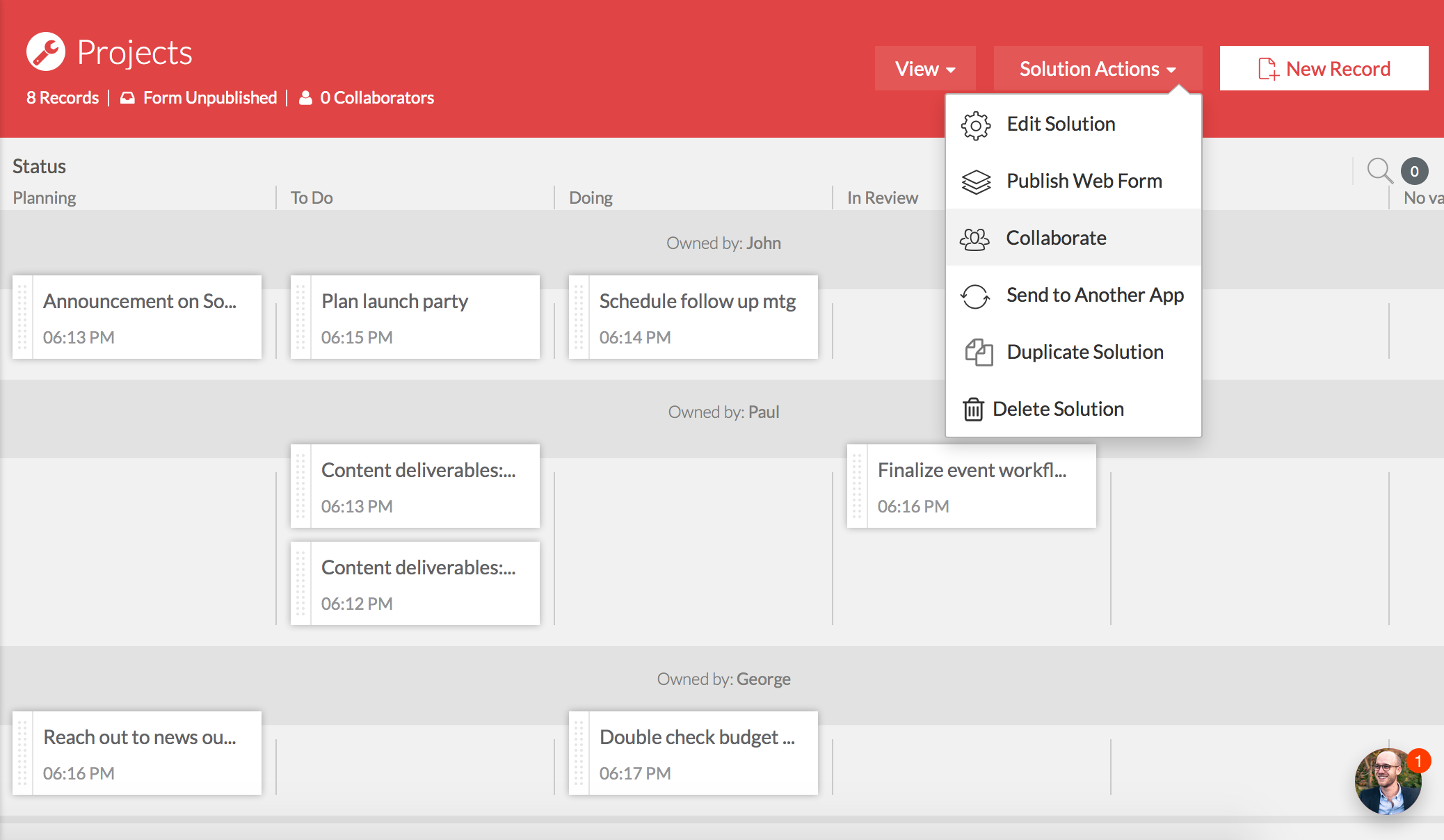The image size is (1444, 840).
Task: Expand the View dropdown
Action: (924, 69)
